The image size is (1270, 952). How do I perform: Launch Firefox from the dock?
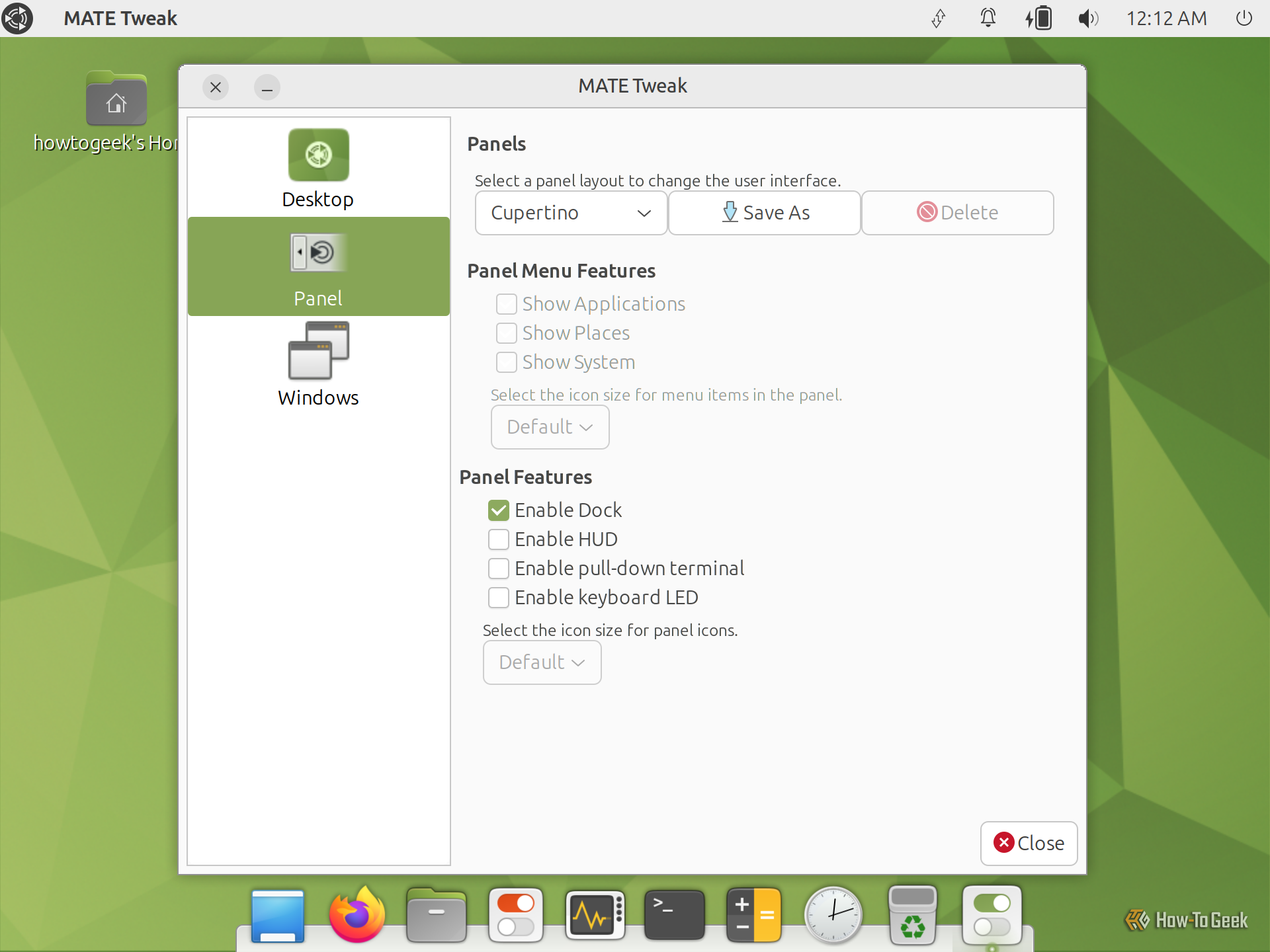(x=357, y=915)
